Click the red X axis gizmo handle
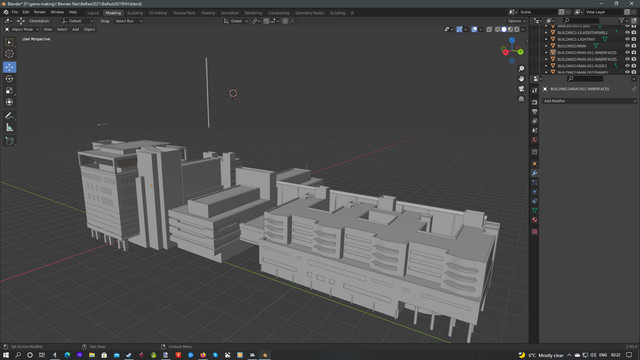The image size is (640, 360). [505, 52]
